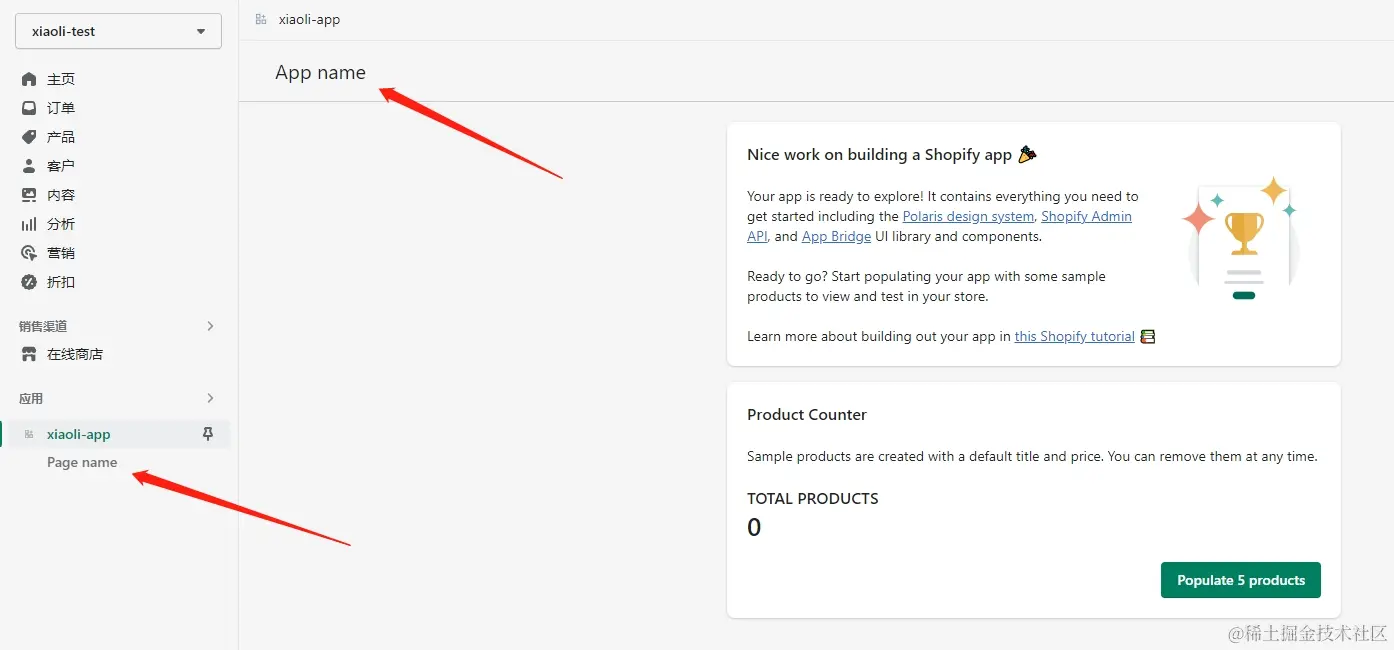The width and height of the screenshot is (1394, 650).
Task: Click the TOTAL PRODUCTS label
Action: pos(813,498)
